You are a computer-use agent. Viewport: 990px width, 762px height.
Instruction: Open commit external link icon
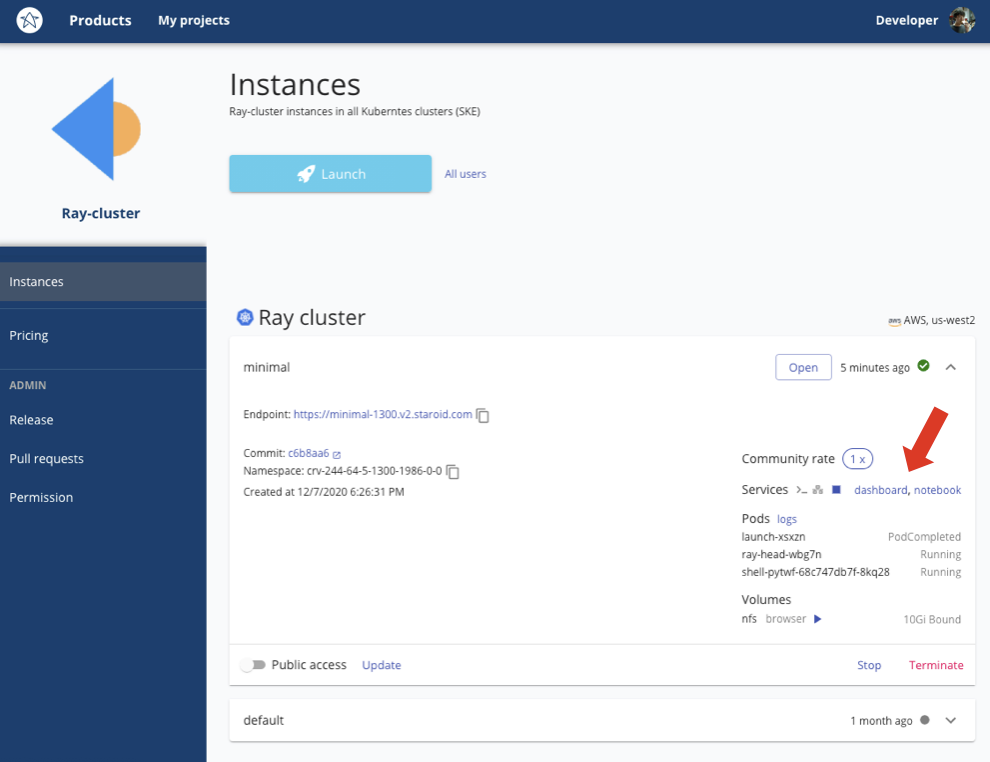click(337, 455)
